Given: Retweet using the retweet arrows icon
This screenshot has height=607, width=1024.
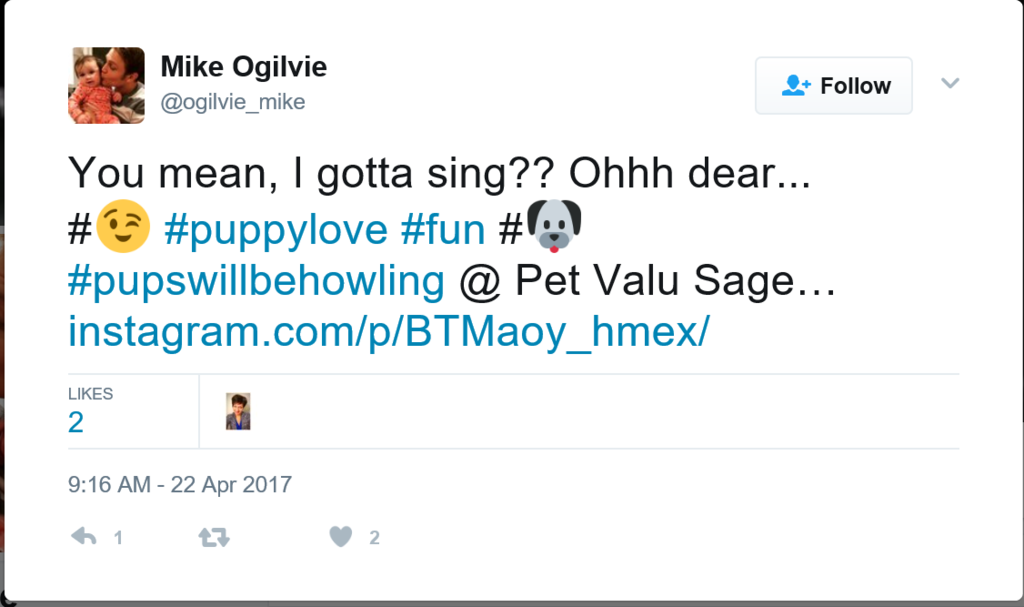Looking at the screenshot, I should click(x=214, y=537).
